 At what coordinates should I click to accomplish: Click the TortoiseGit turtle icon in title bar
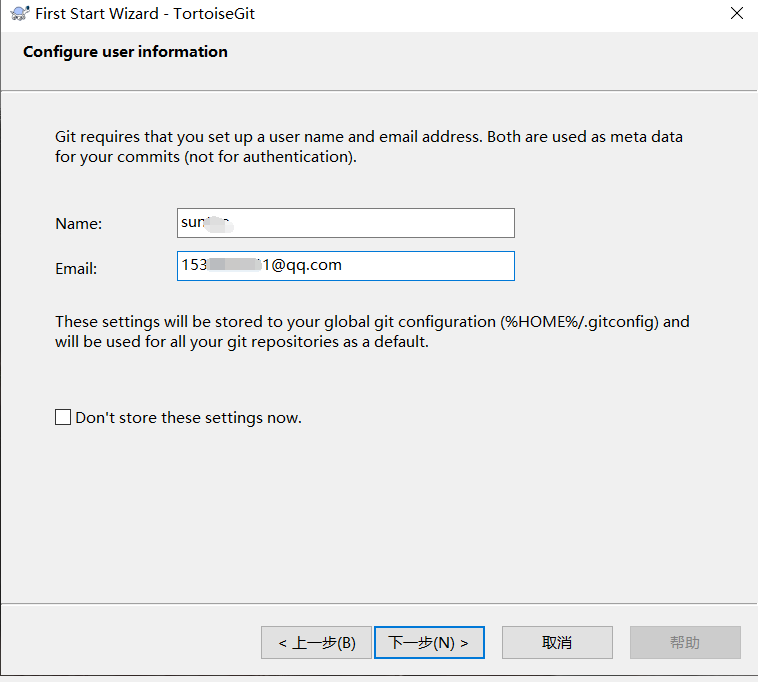19,14
